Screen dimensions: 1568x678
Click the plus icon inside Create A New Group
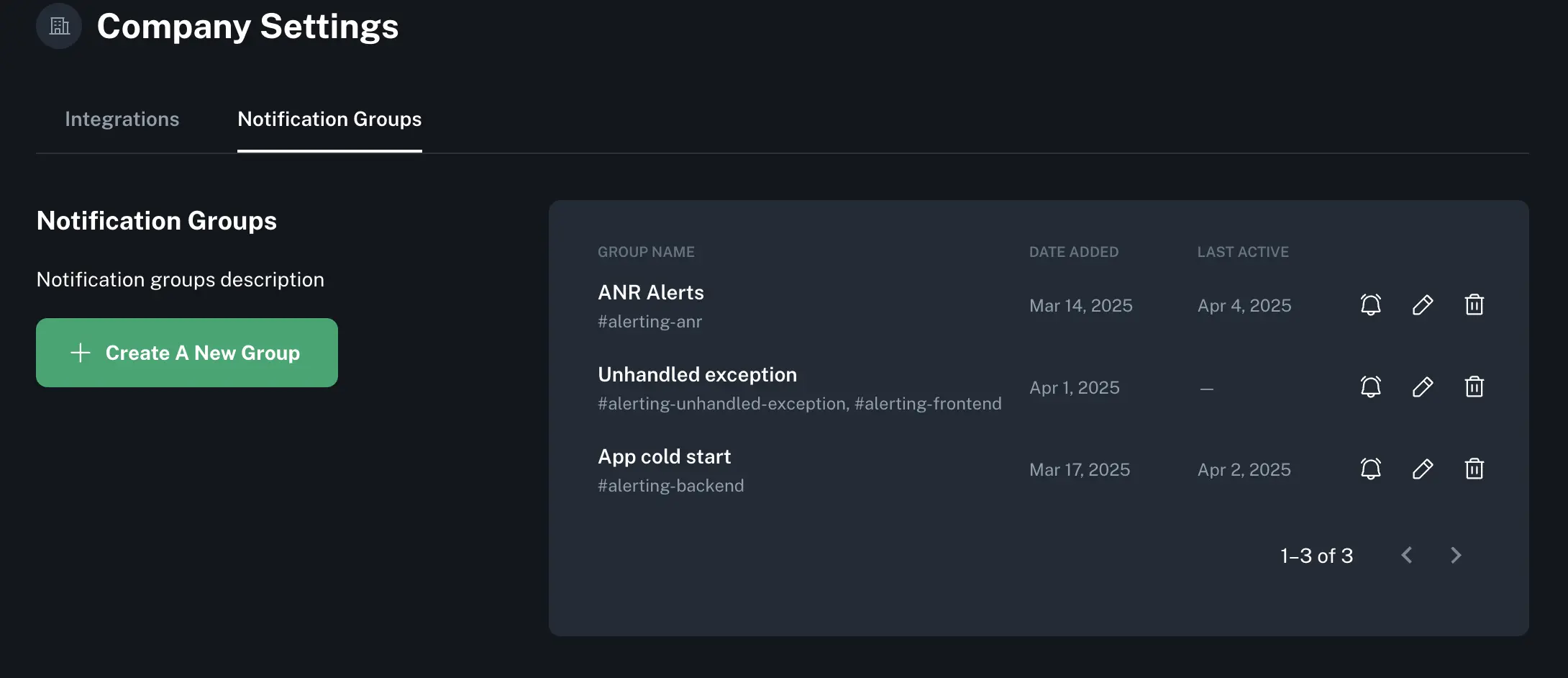[x=79, y=353]
